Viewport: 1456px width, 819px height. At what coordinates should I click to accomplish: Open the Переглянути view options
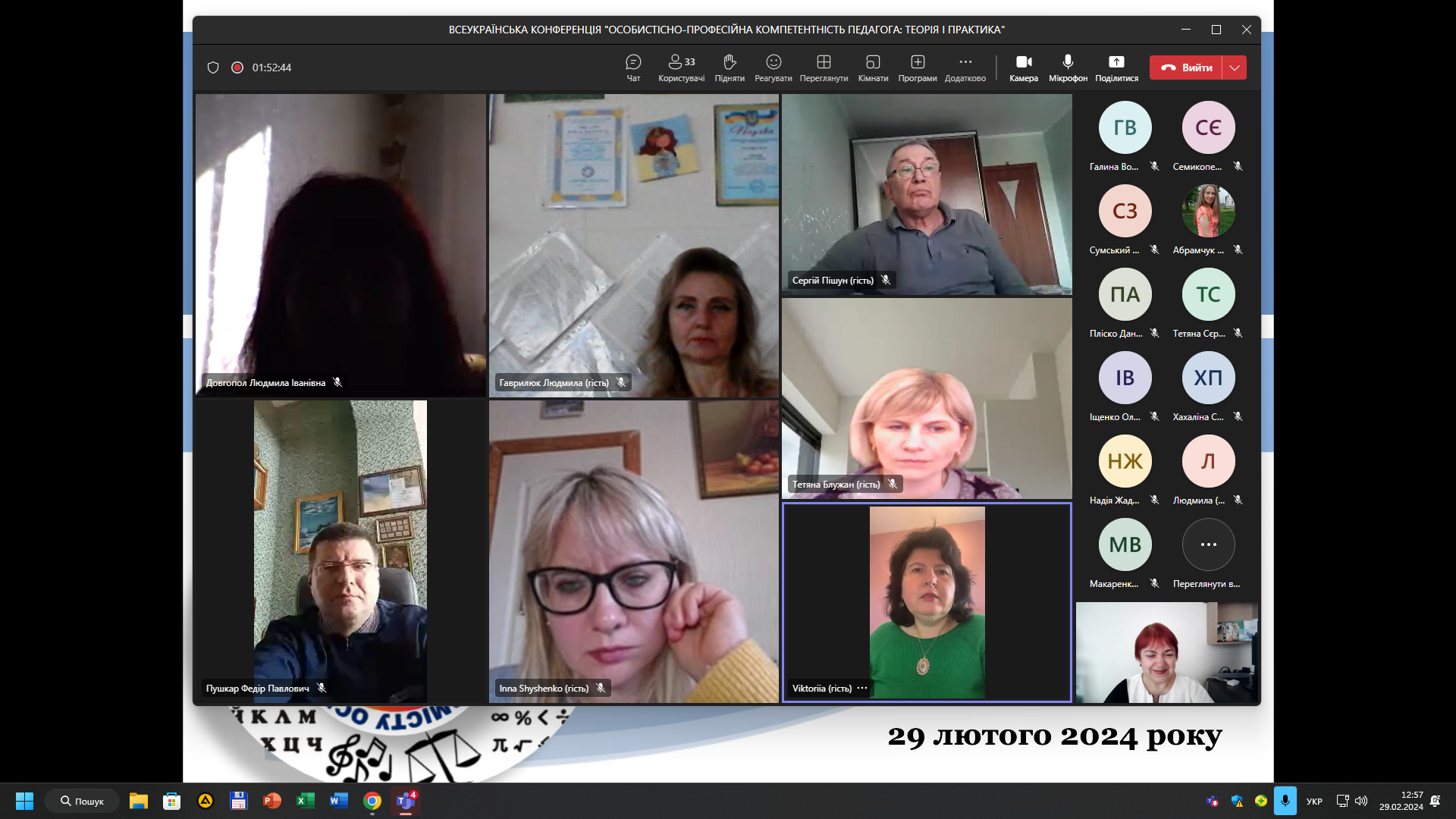(x=824, y=67)
